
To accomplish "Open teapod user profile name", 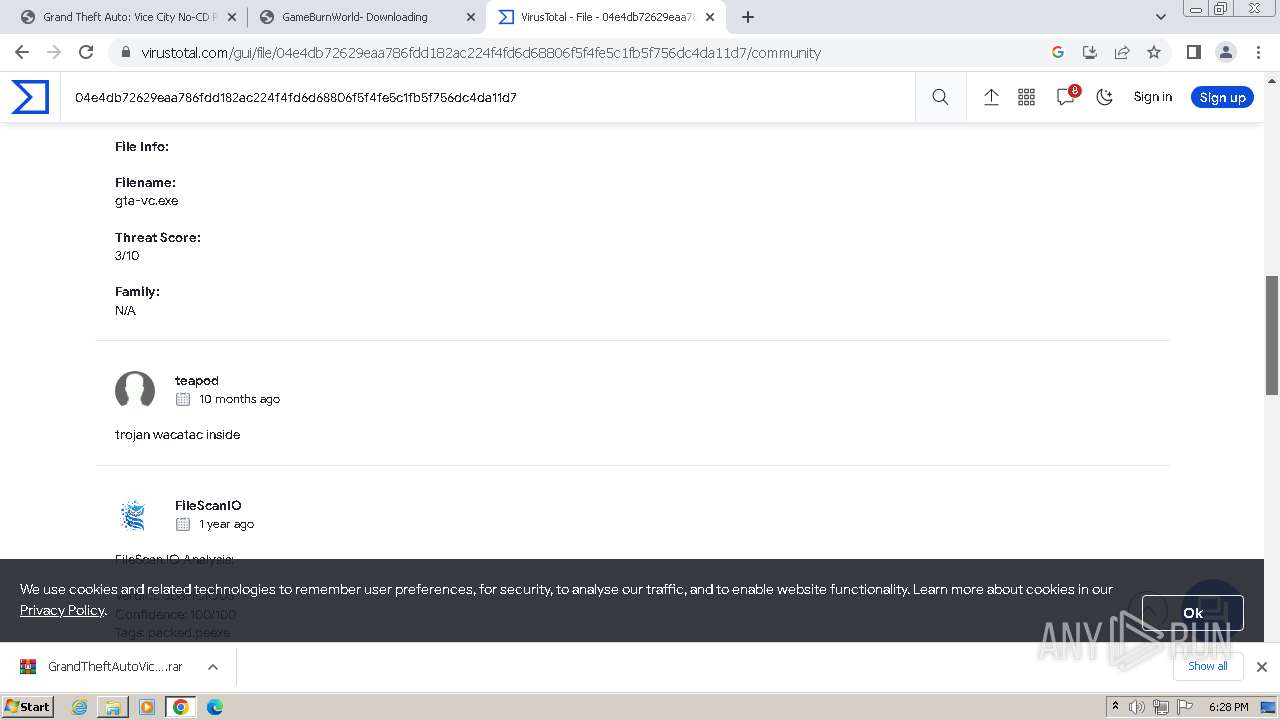I will click(197, 380).
